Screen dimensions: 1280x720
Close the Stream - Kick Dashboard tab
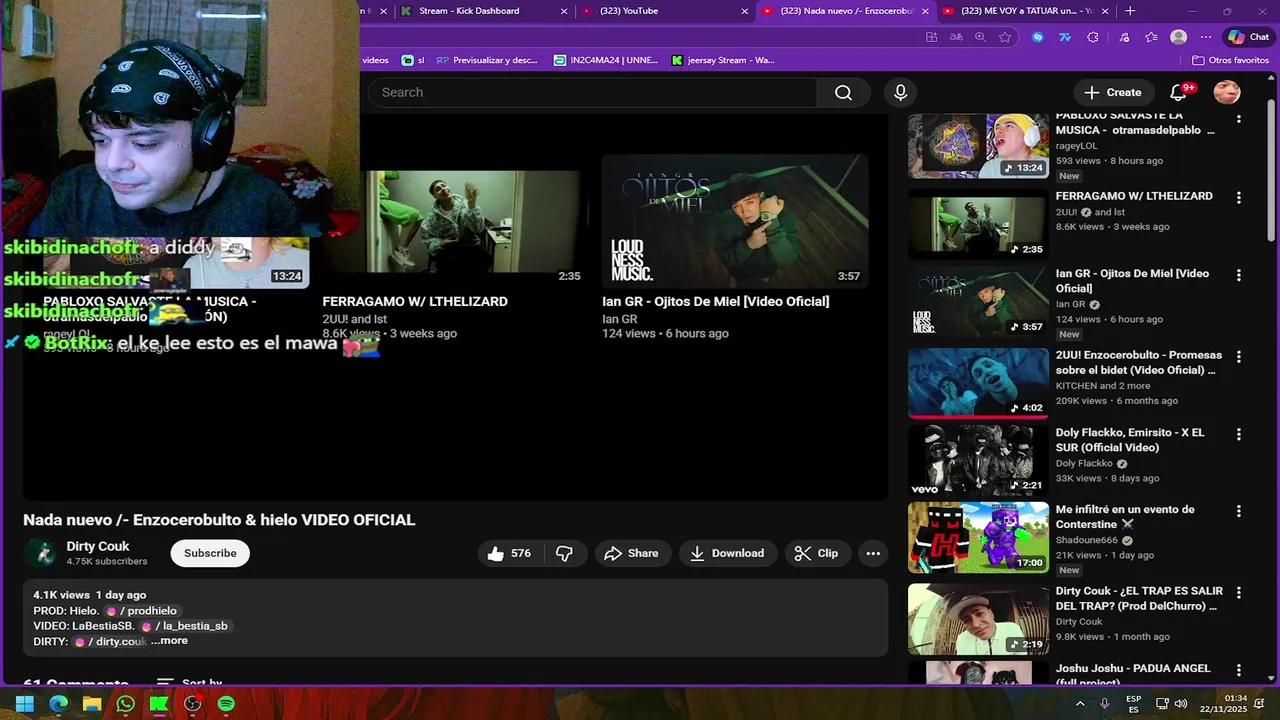click(564, 11)
